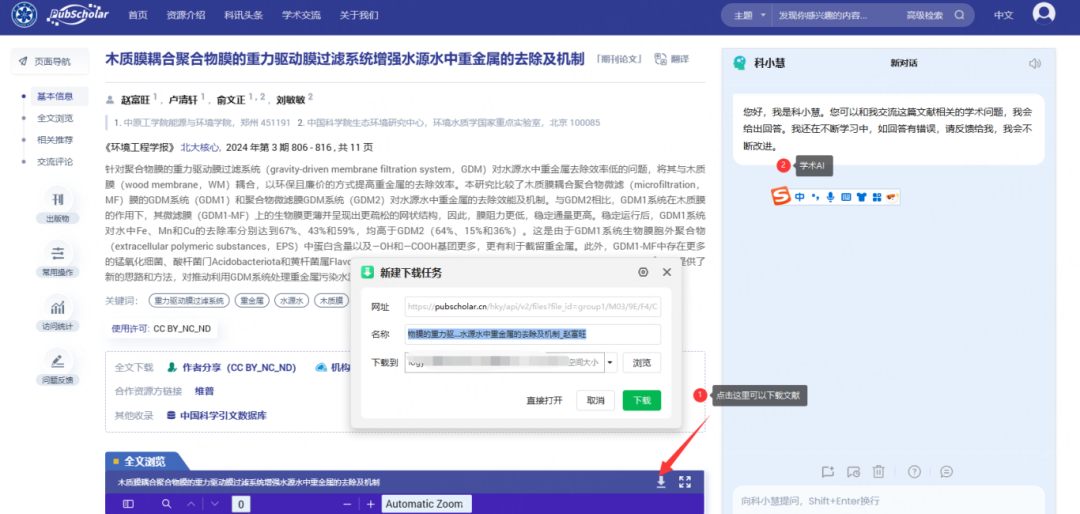Toggle Sogou punctuation mode icon
Viewport: 1080px width, 514px height.
[816, 197]
